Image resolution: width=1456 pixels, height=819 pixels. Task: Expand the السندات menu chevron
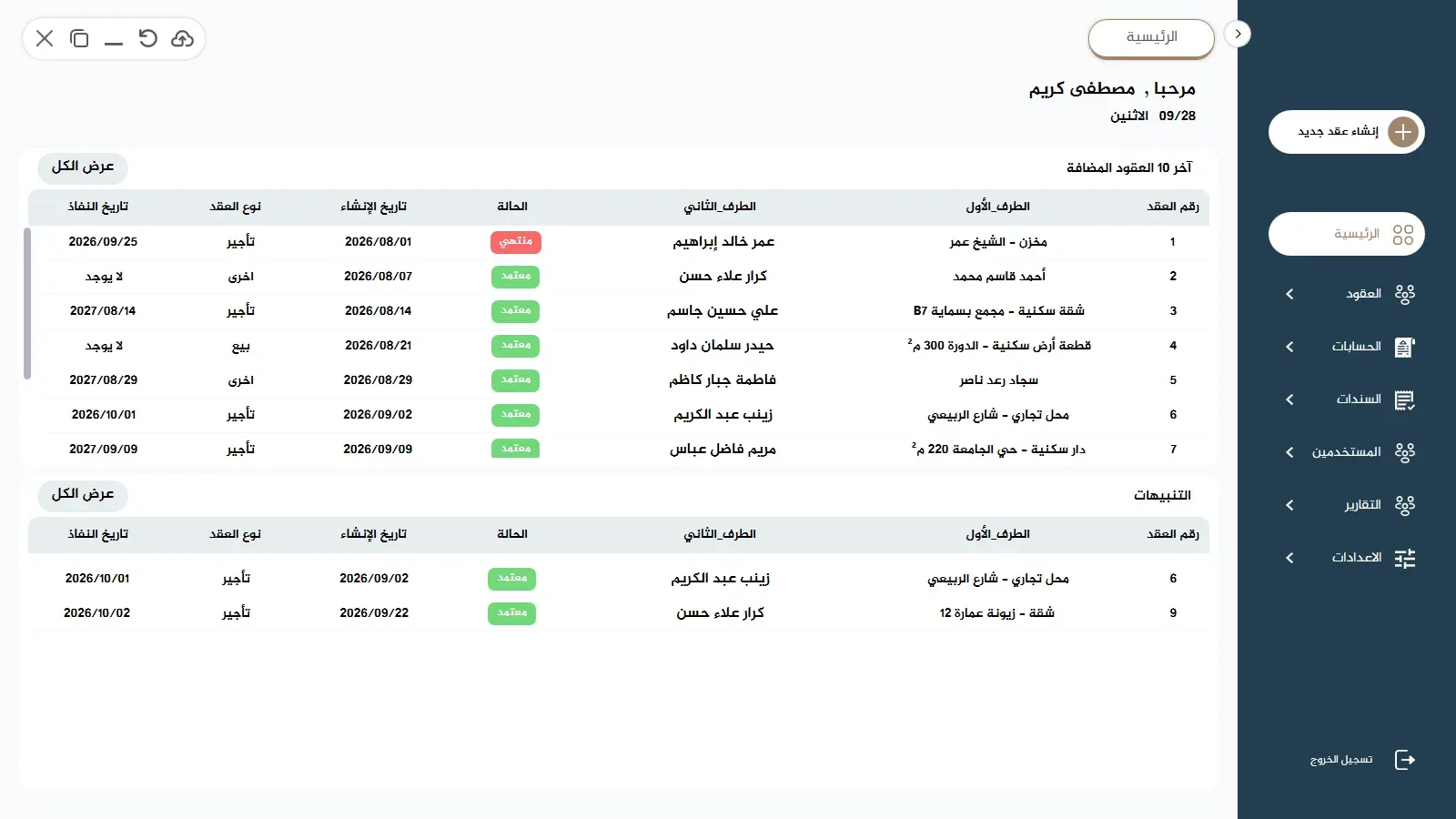pyautogui.click(x=1289, y=399)
